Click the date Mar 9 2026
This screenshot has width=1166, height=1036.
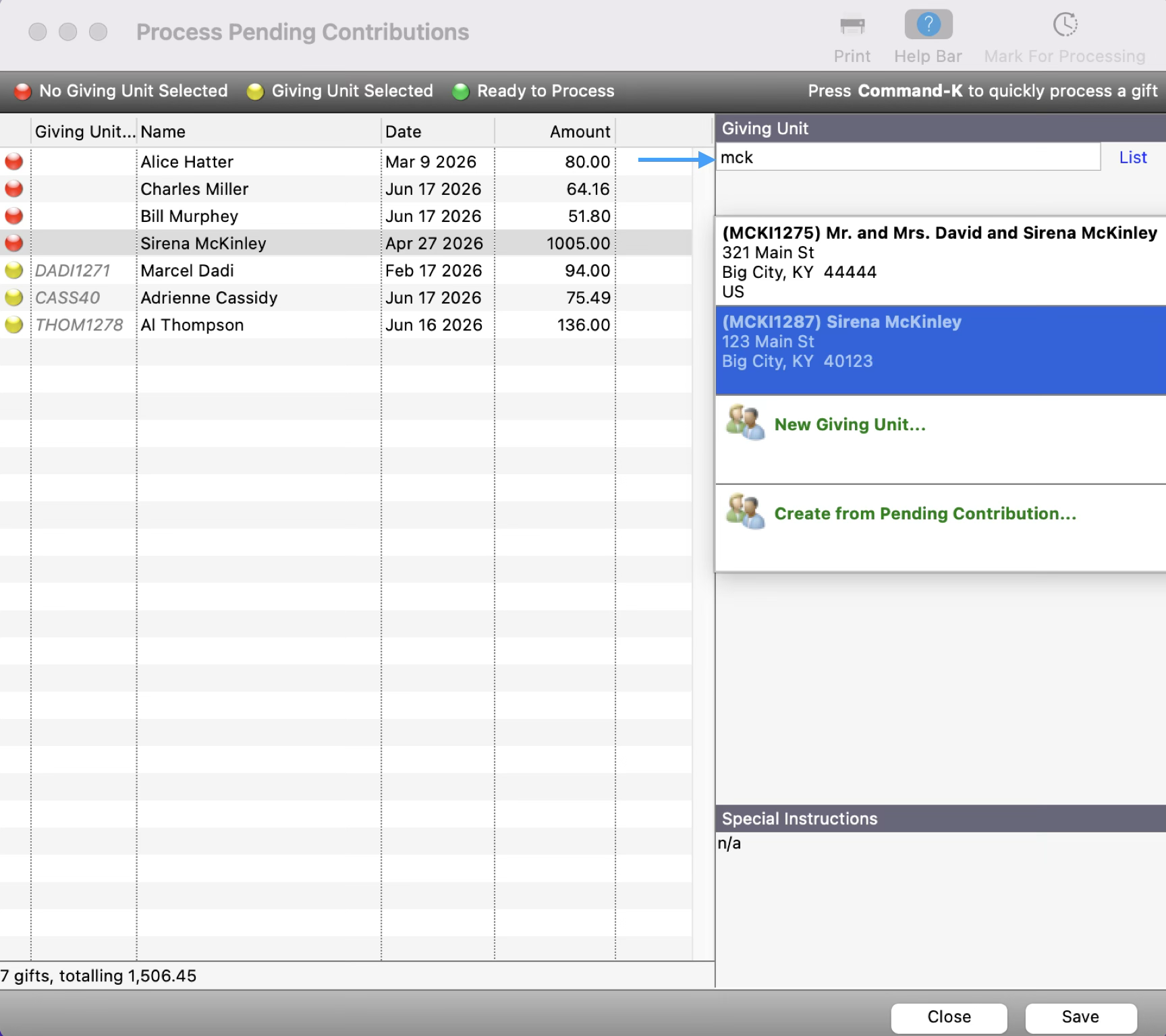(431, 162)
